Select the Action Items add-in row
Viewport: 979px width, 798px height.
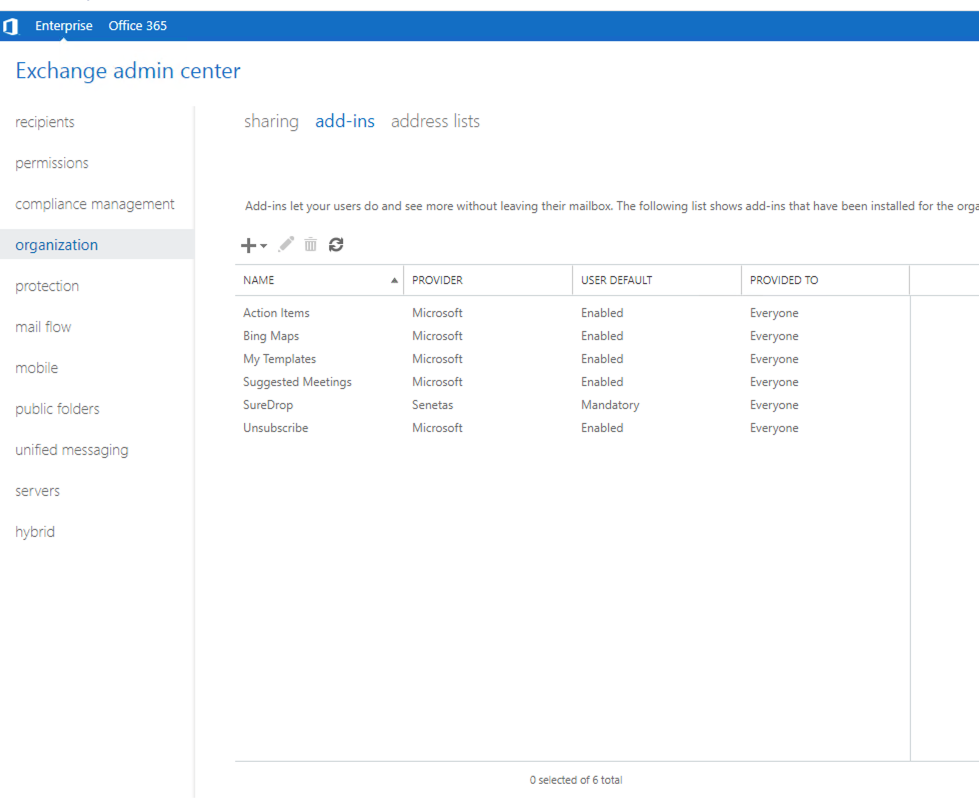click(572, 313)
